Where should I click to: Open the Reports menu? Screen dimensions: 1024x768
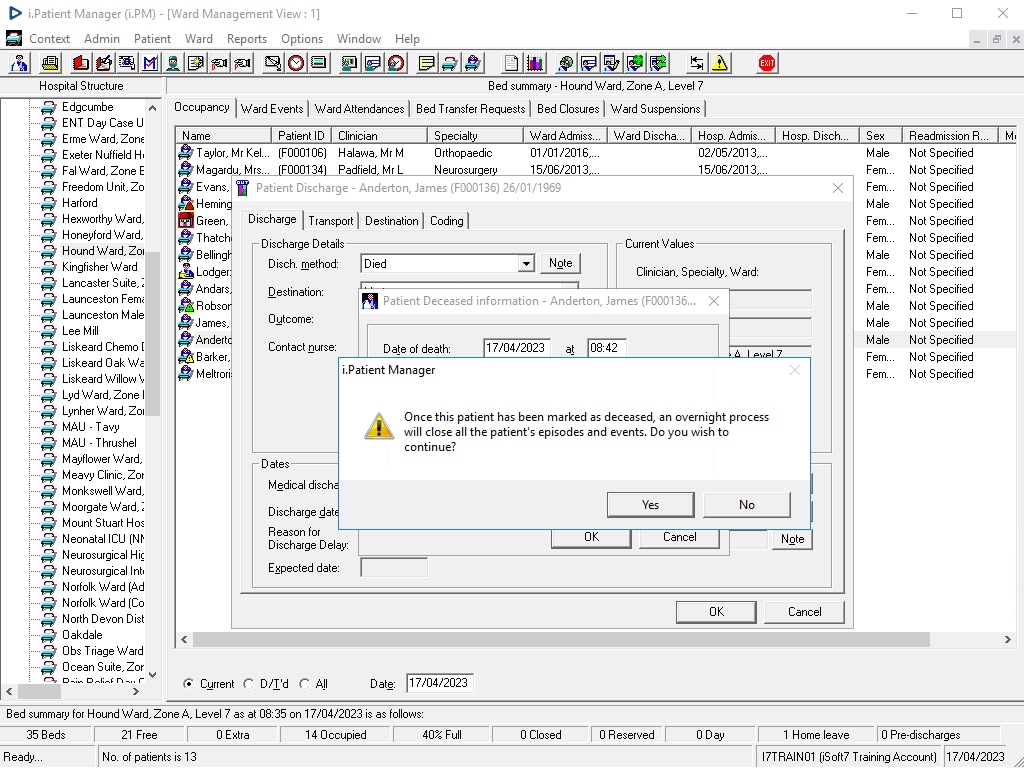(x=247, y=39)
